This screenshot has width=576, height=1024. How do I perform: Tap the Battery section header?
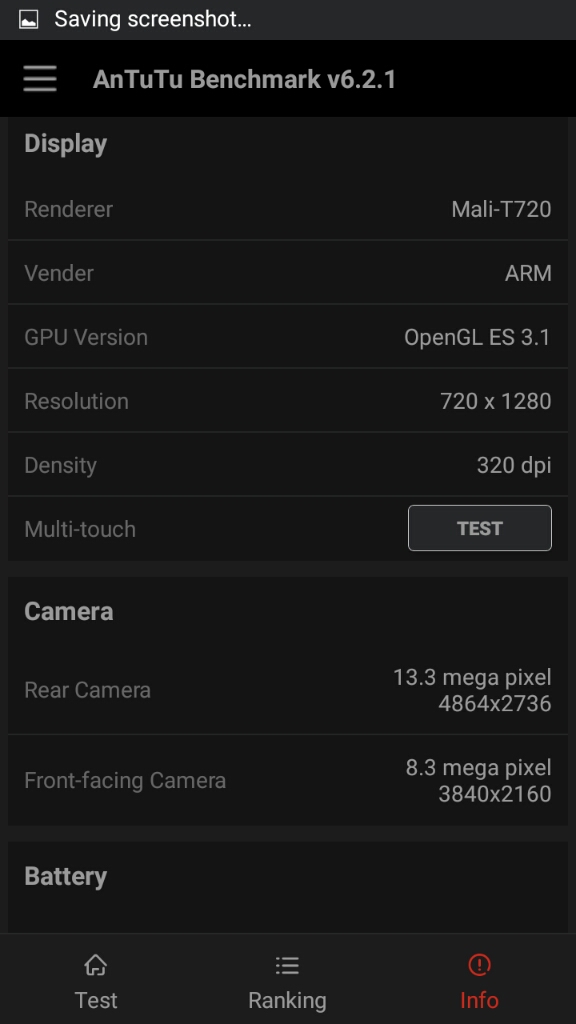point(65,876)
